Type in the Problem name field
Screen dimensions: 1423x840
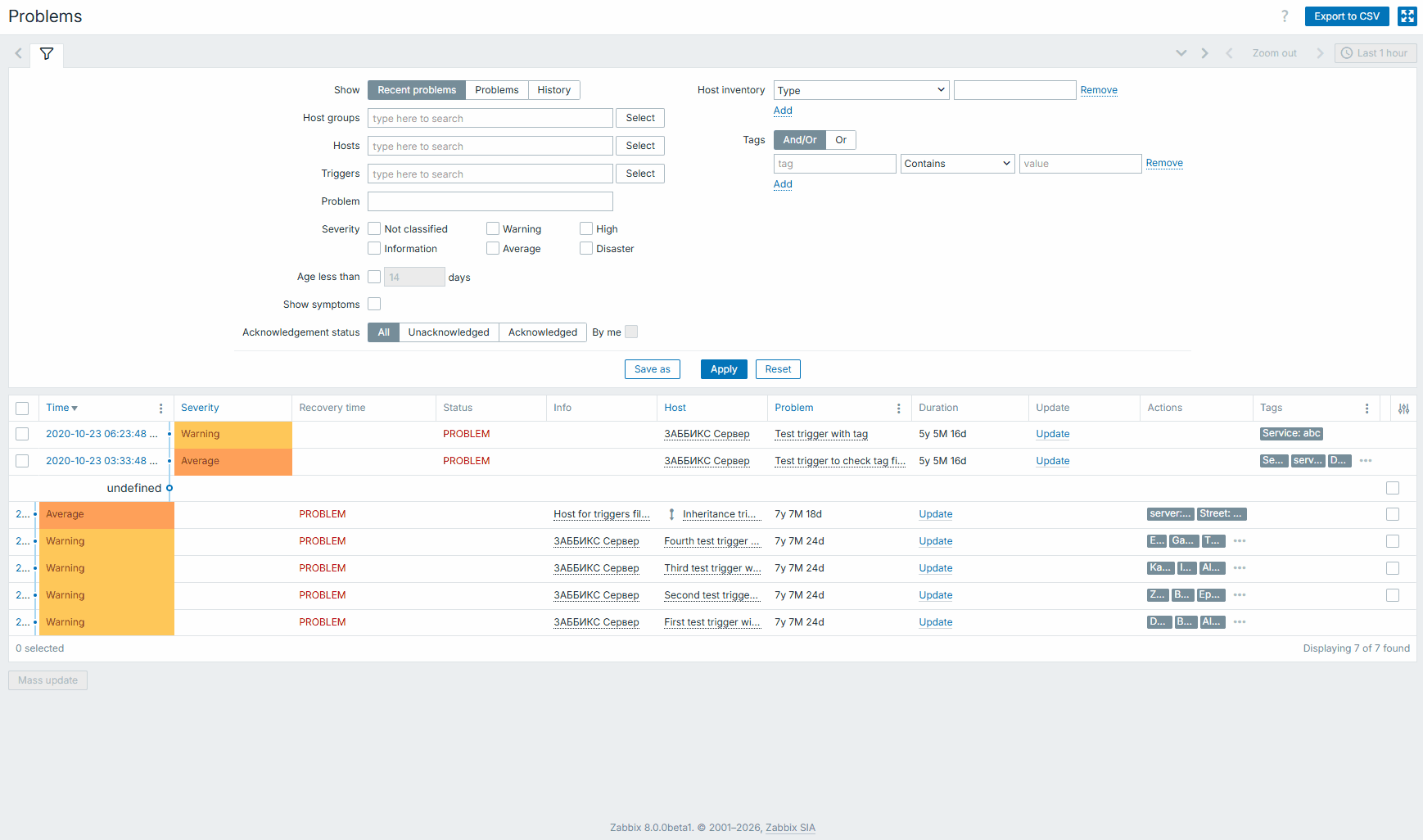click(x=490, y=201)
